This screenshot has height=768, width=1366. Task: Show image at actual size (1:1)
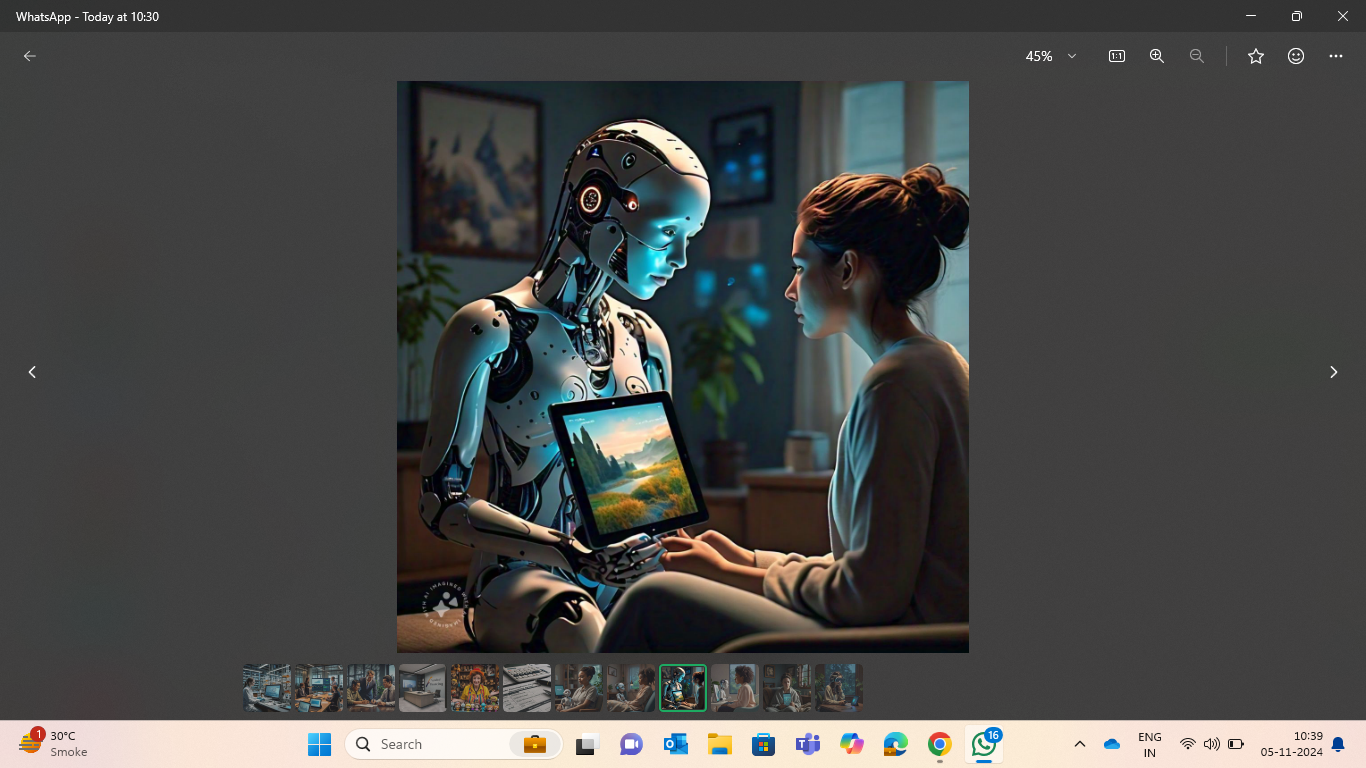[1117, 56]
